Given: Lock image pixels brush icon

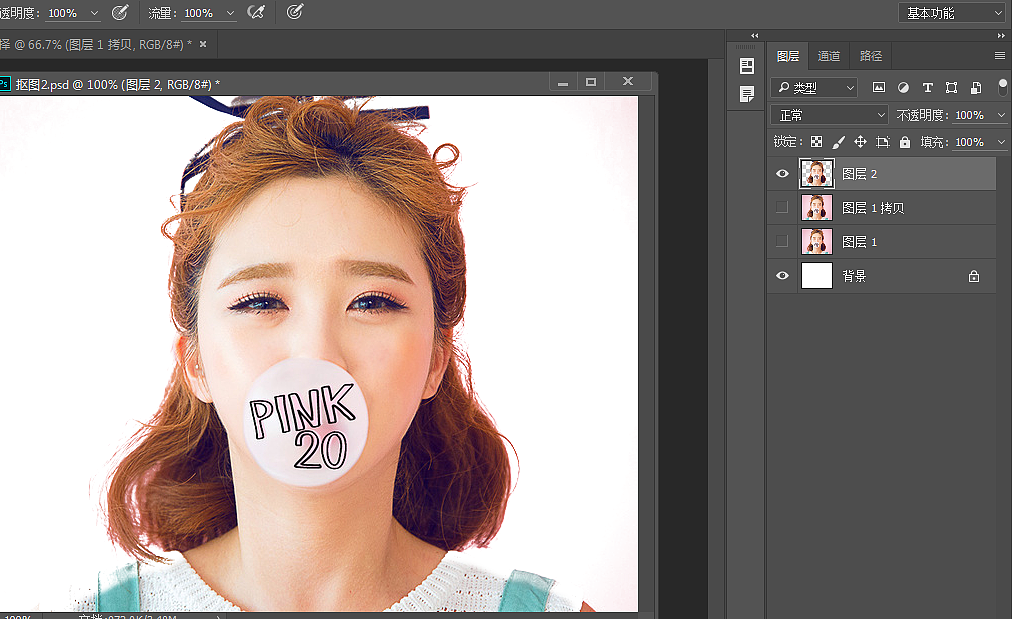Looking at the screenshot, I should [838, 142].
